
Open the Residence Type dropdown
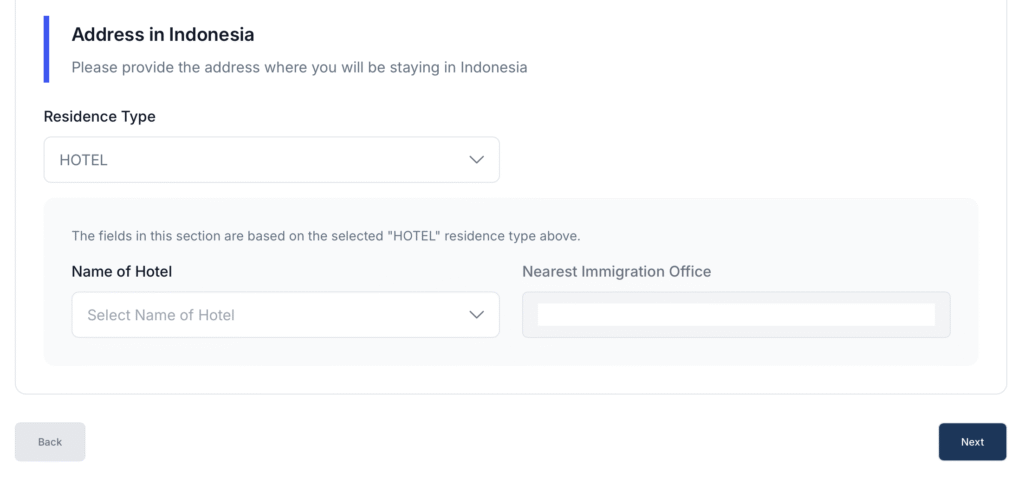point(270,160)
